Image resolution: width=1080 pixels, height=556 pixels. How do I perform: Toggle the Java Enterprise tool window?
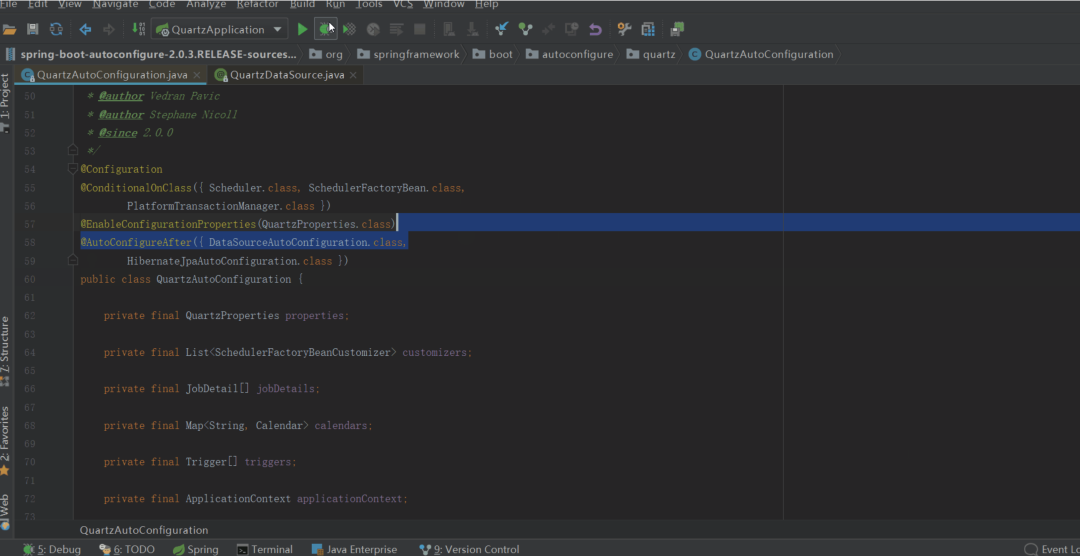(x=354, y=549)
